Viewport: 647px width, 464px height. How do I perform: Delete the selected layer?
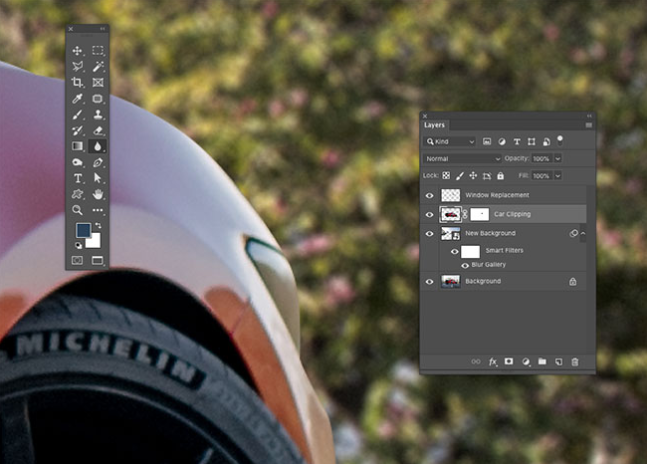[575, 362]
